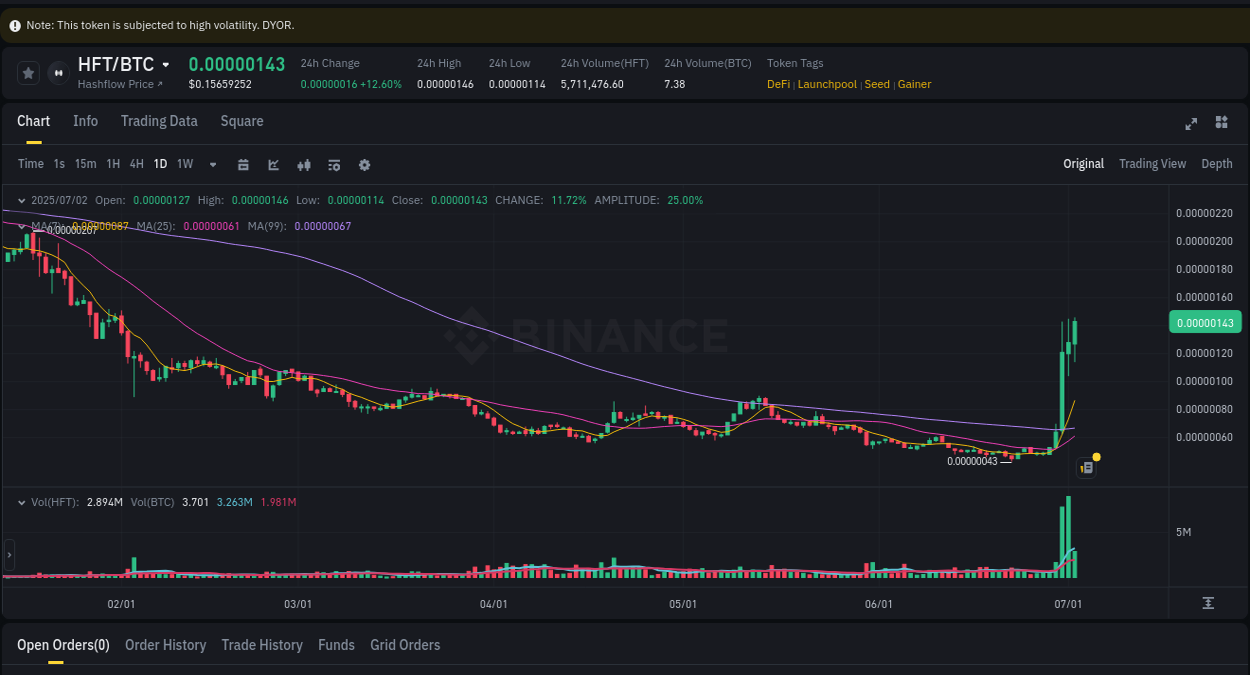
Task: Collapse the OHLC info row chevron
Action: point(22,200)
